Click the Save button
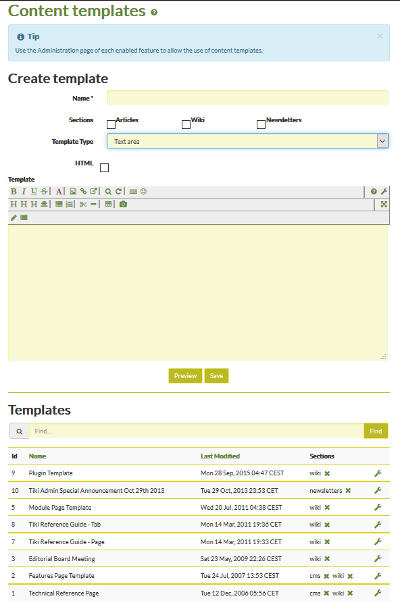400x609 pixels. (216, 376)
